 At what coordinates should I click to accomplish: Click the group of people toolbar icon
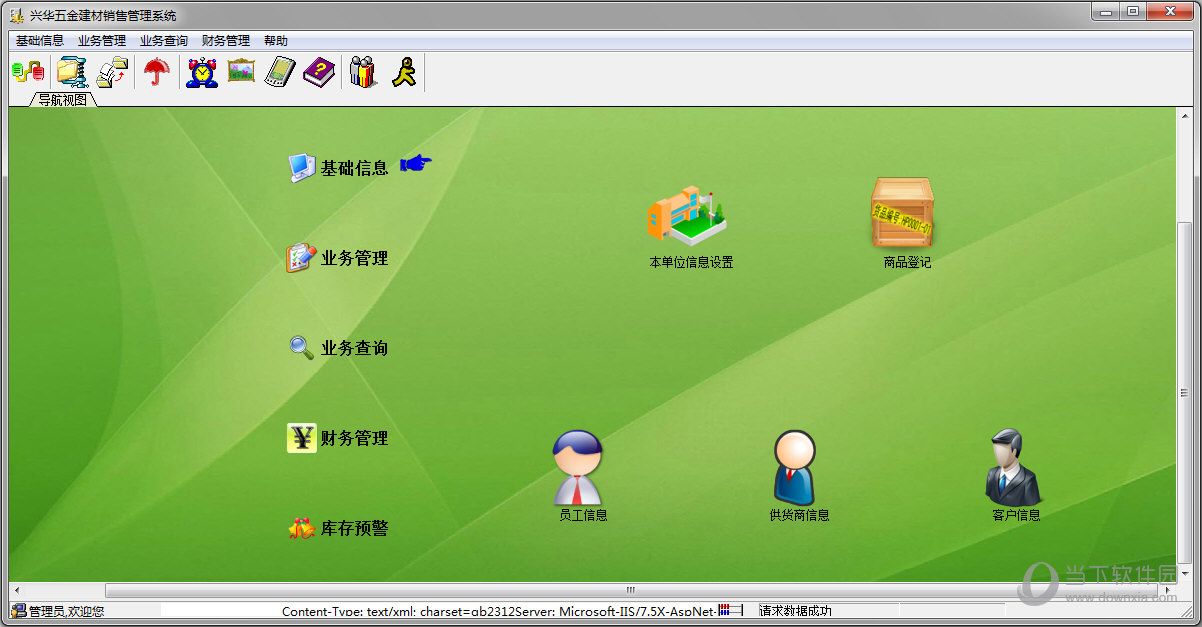(x=363, y=72)
